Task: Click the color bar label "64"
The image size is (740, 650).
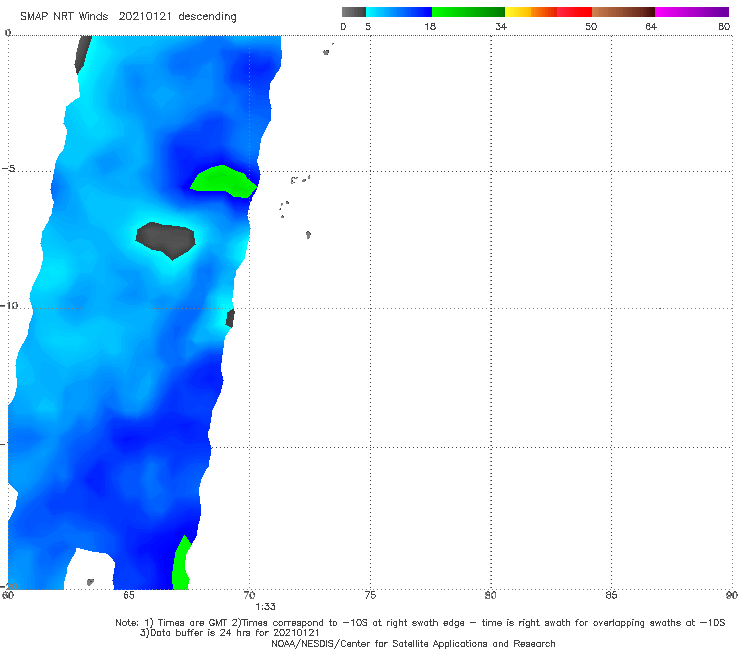Action: pos(651,26)
